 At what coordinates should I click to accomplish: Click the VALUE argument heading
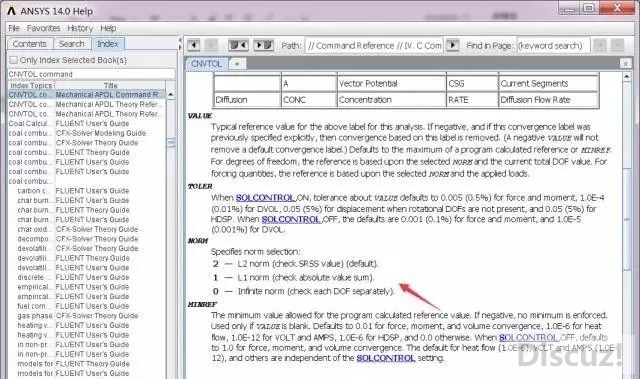click(x=200, y=116)
